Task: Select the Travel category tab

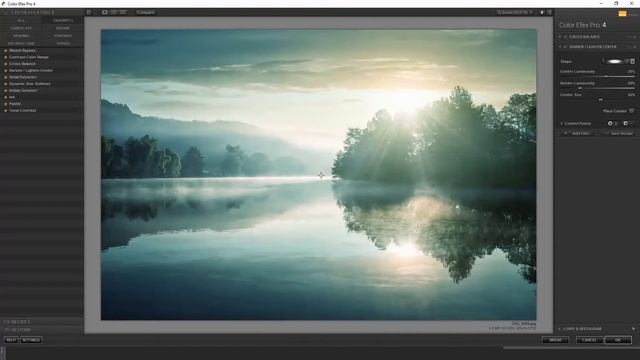Action: pos(63,43)
